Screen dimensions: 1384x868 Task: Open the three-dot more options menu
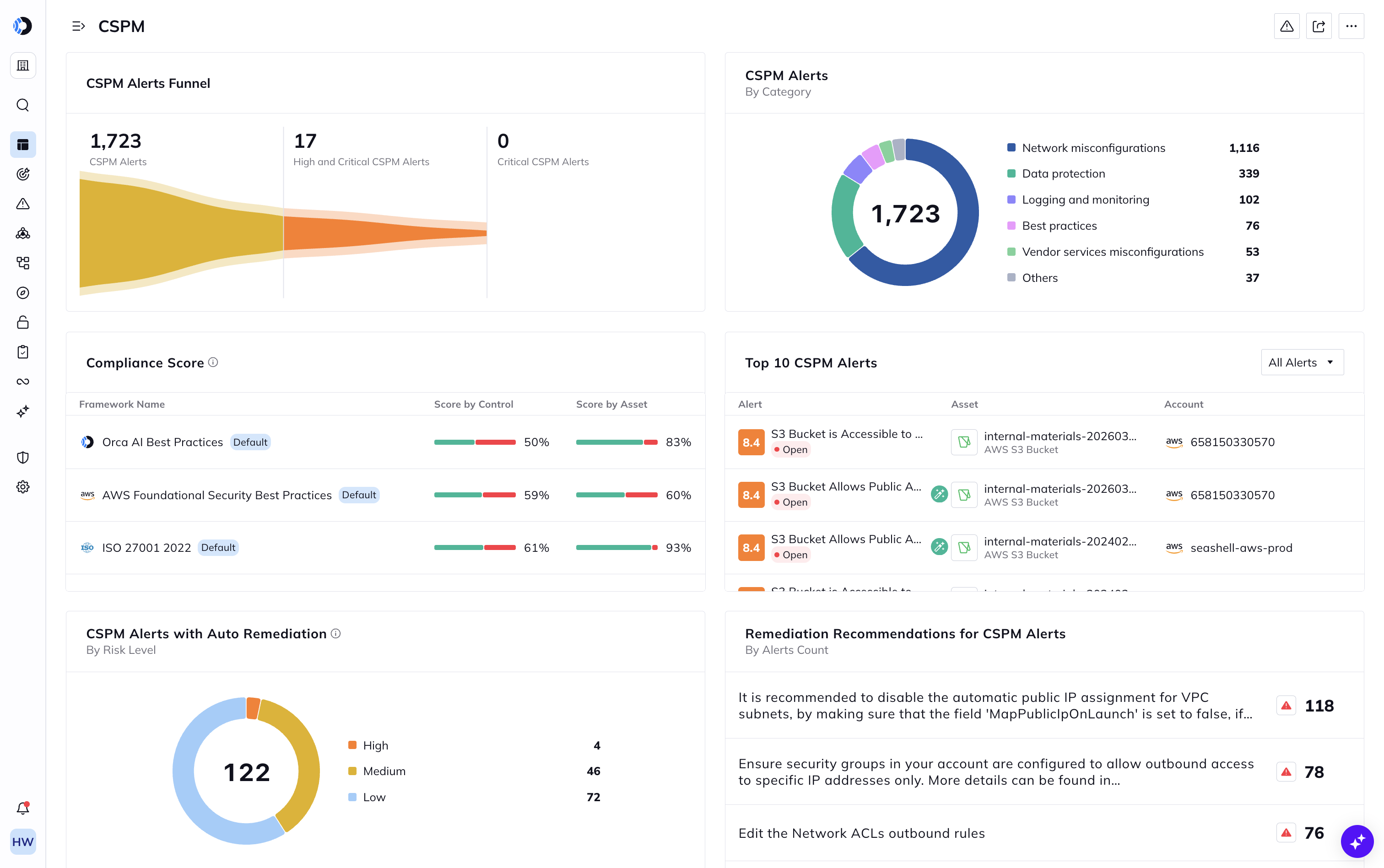pyautogui.click(x=1352, y=27)
